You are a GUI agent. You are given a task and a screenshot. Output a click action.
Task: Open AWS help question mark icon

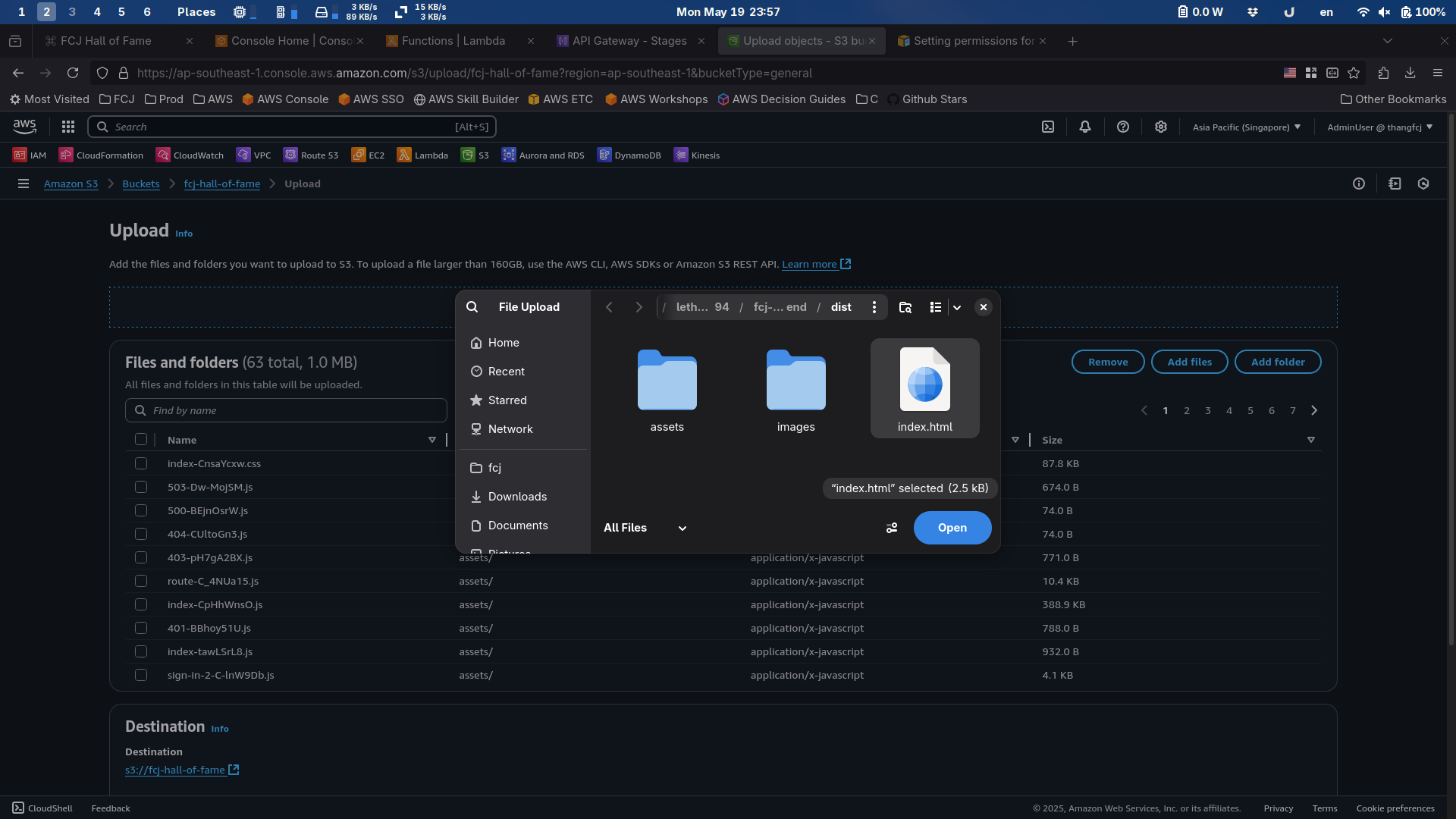point(1123,127)
